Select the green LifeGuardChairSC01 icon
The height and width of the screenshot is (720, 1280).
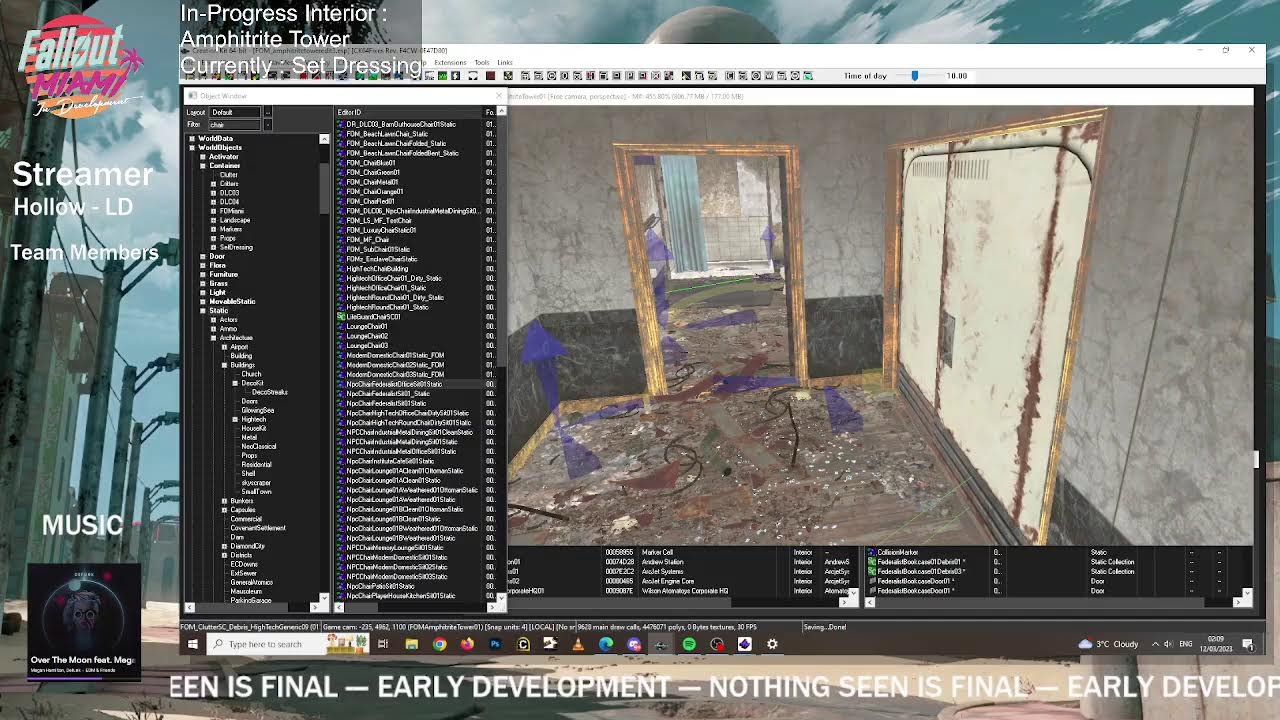[x=341, y=317]
